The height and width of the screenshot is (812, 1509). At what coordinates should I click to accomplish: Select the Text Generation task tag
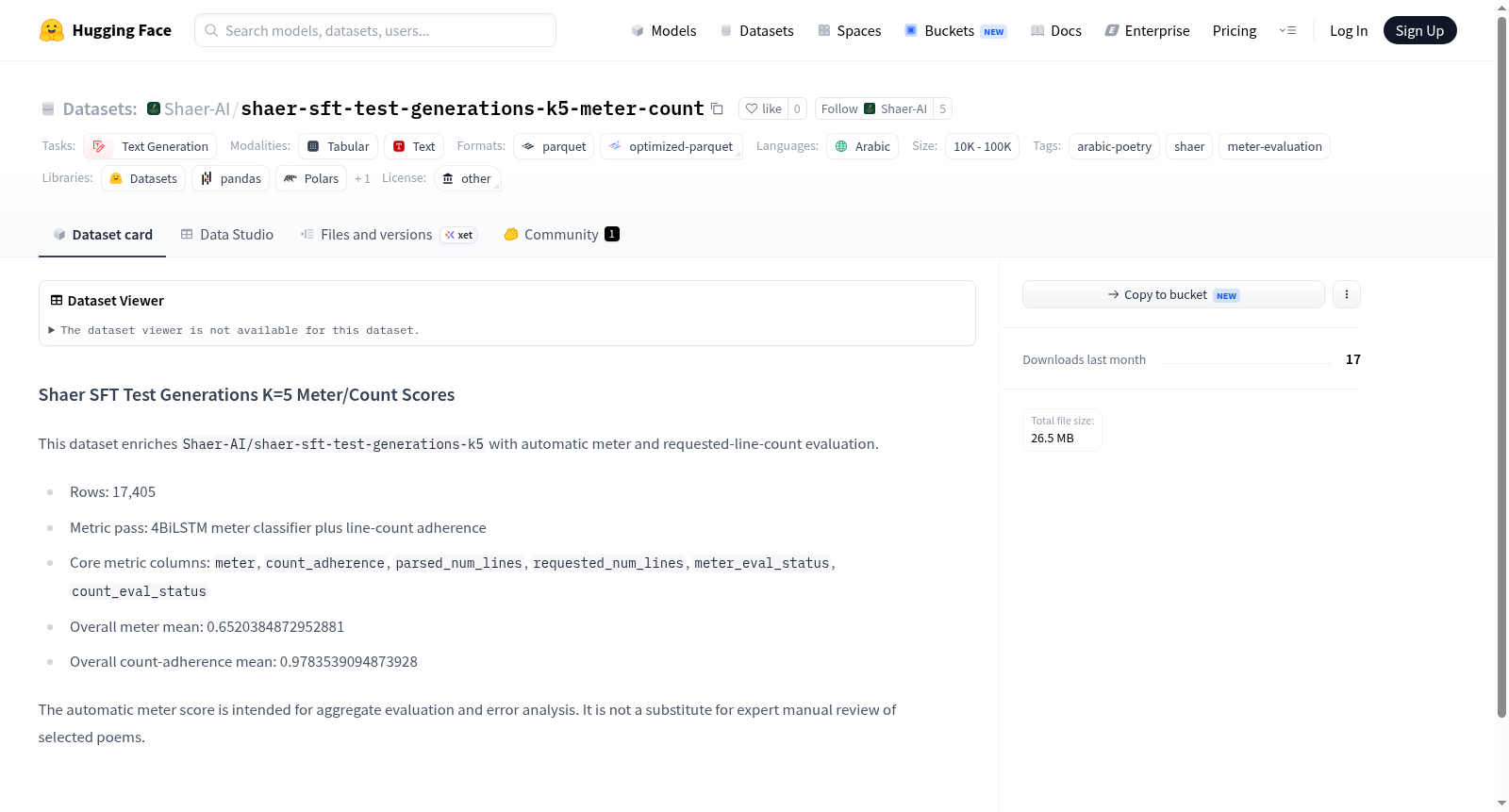point(150,146)
